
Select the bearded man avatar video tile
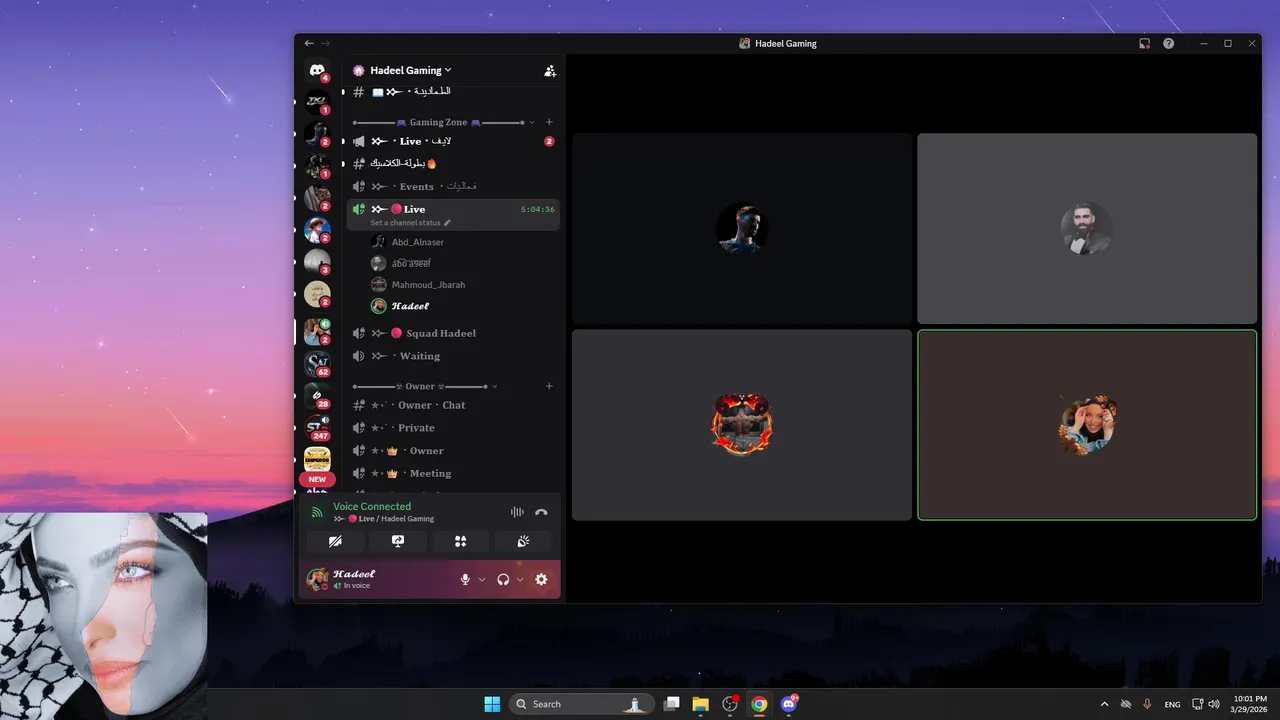1087,229
